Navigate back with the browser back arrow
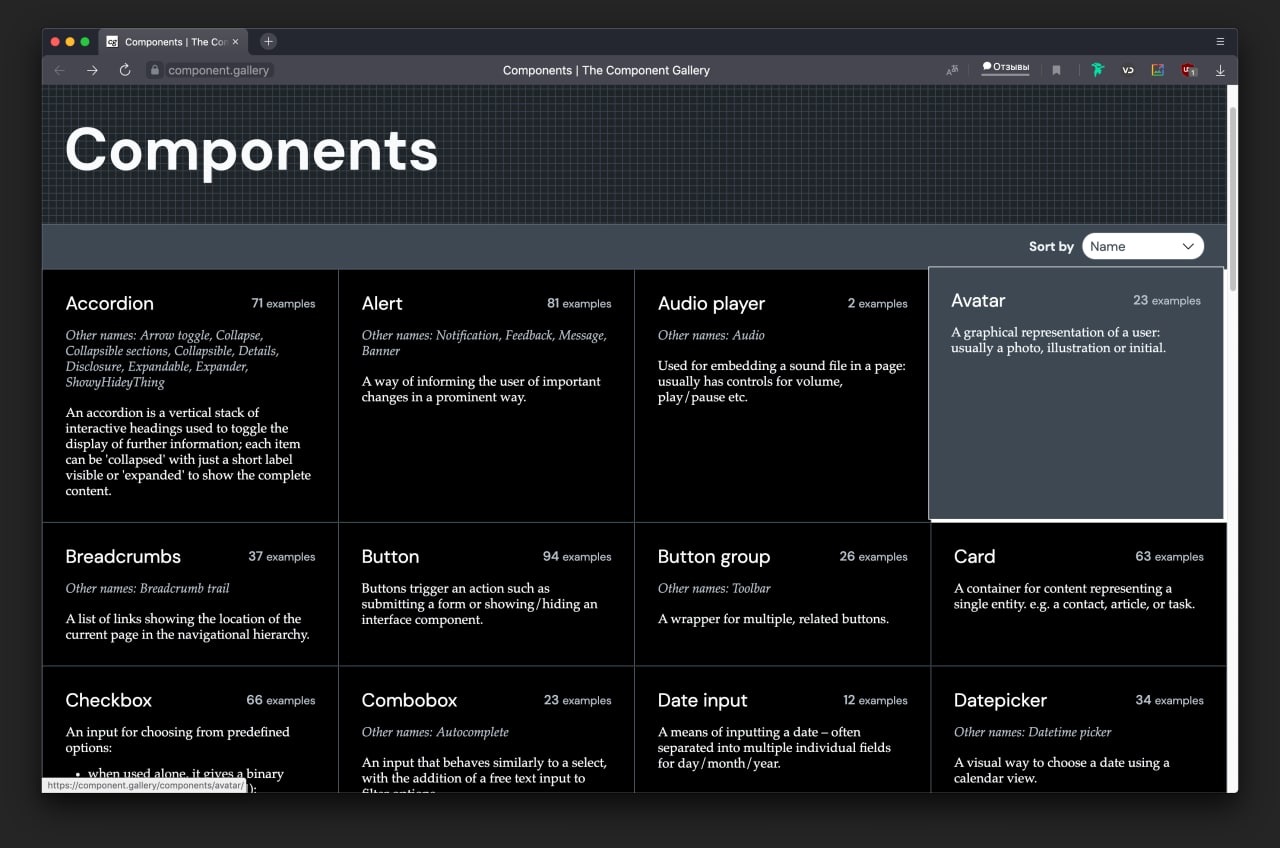This screenshot has height=848, width=1280. click(x=59, y=70)
